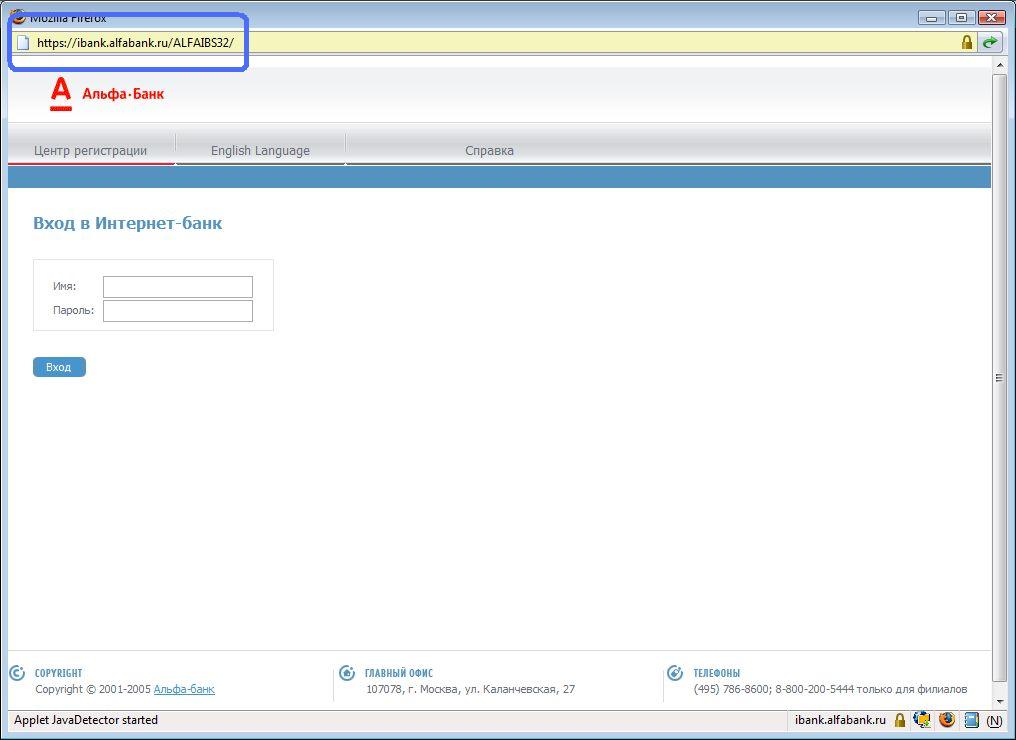This screenshot has width=1016, height=740.
Task: Click ibank.alfabank.ru in the status bar
Action: click(x=840, y=720)
